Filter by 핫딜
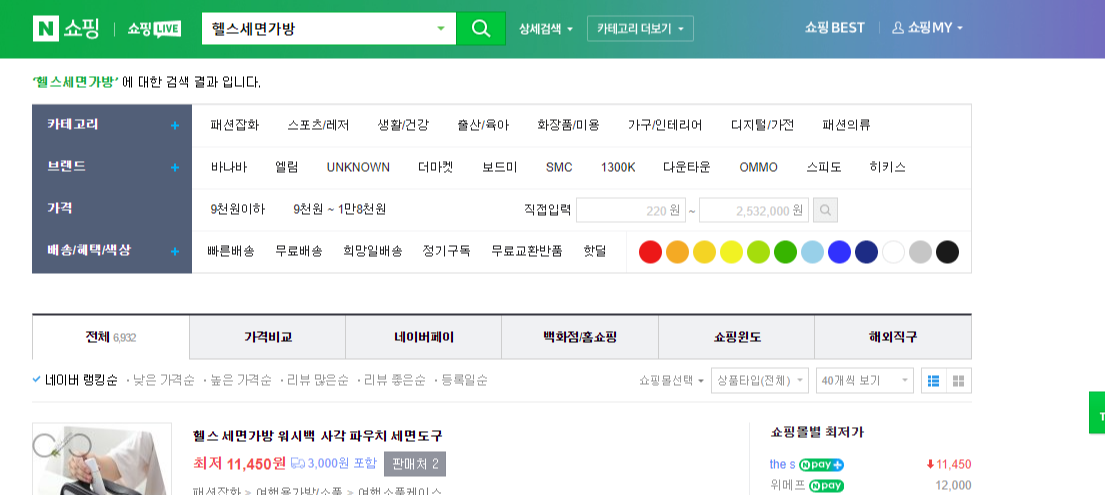 click(595, 251)
